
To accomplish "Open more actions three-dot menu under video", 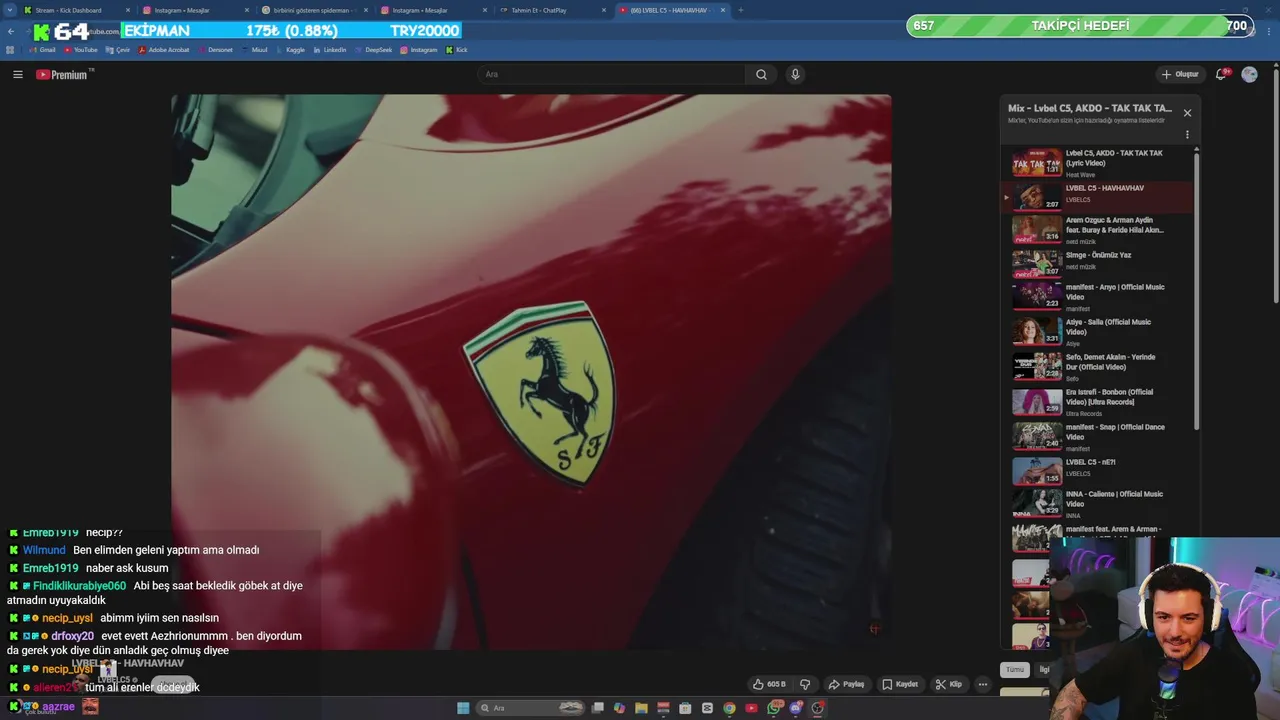I will (983, 684).
